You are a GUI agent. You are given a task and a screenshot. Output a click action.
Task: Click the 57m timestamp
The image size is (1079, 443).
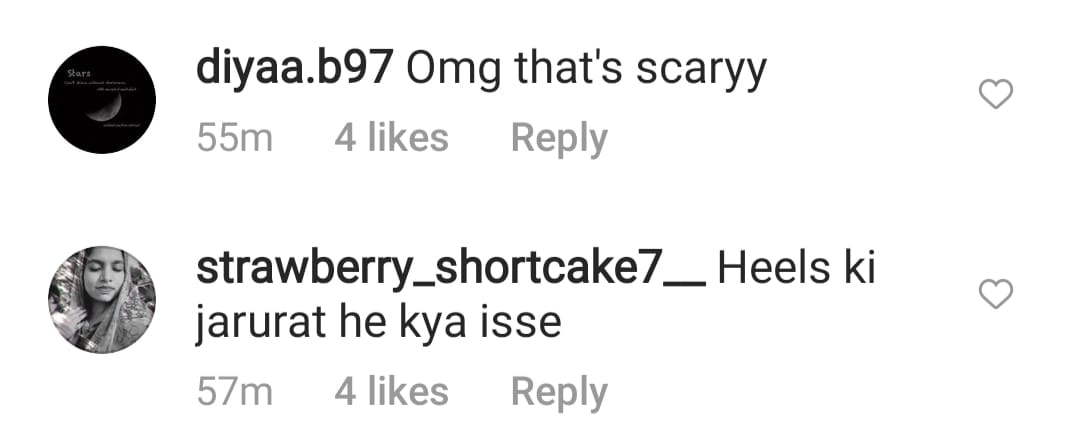point(235,393)
